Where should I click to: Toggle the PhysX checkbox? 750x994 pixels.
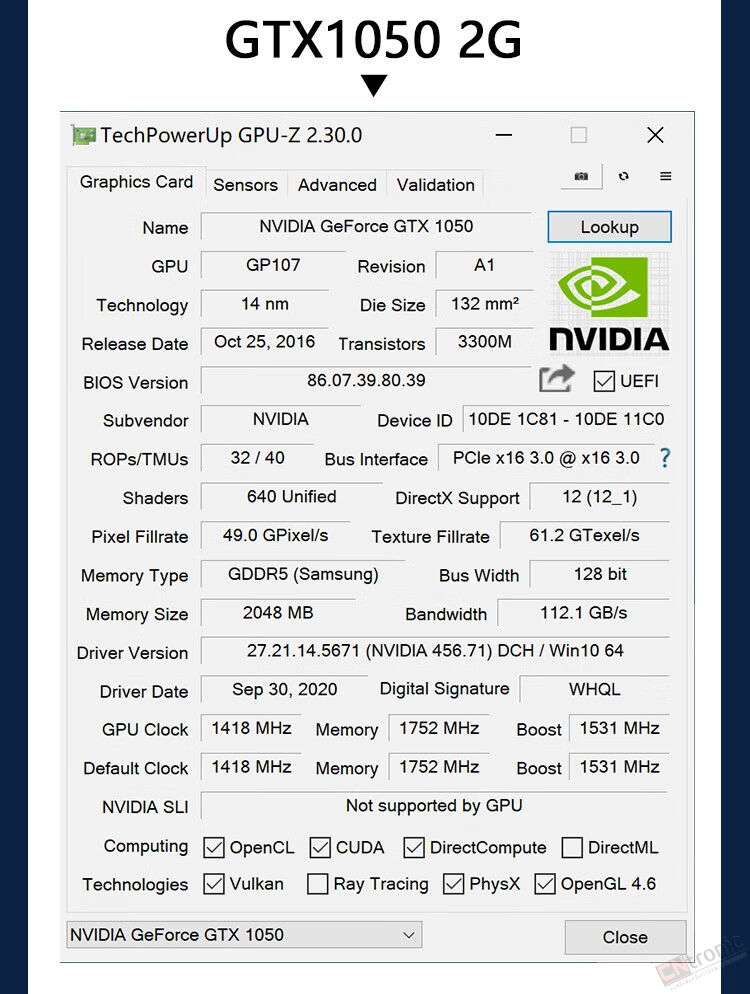[453, 884]
